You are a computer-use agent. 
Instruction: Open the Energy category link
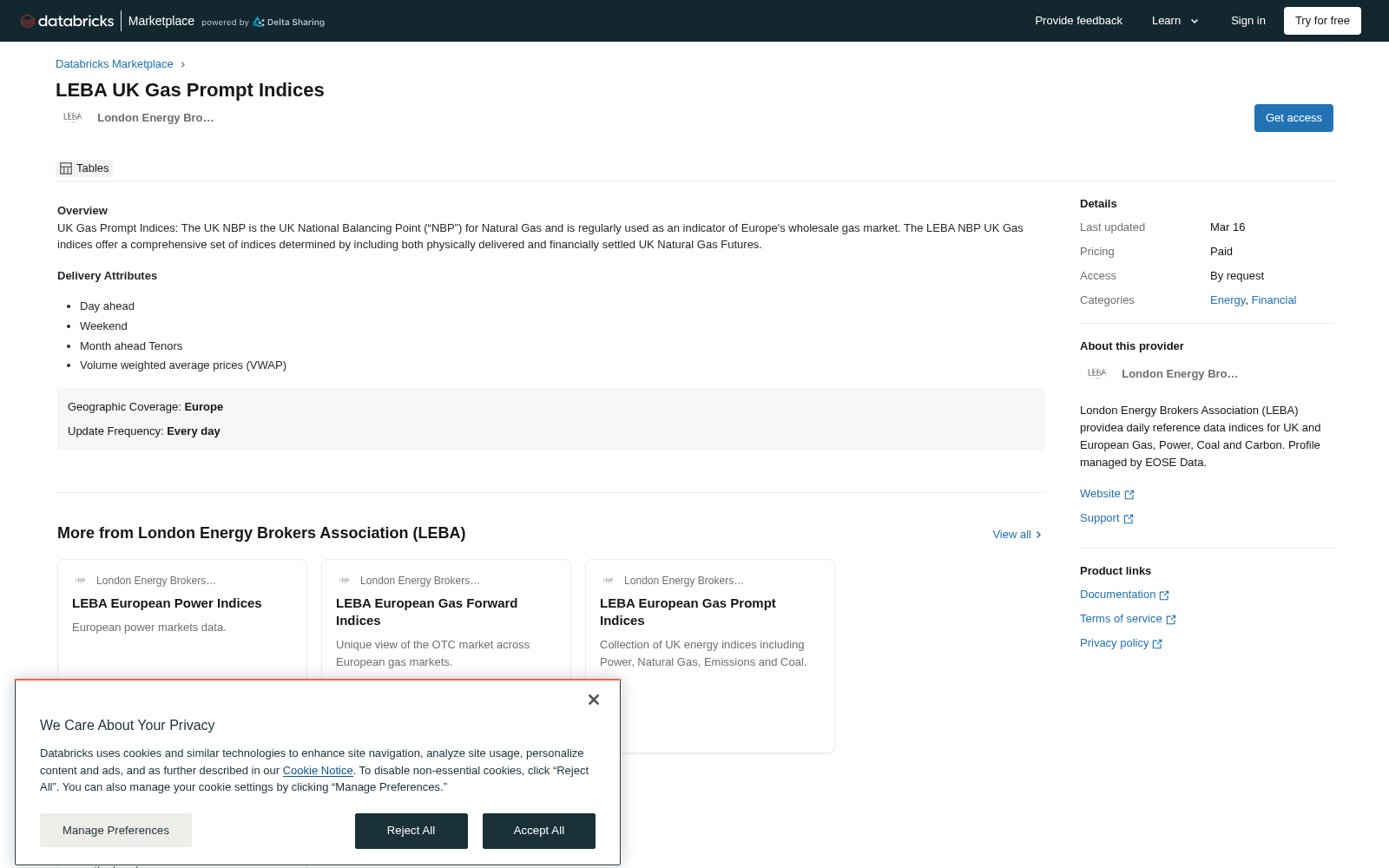[1228, 300]
